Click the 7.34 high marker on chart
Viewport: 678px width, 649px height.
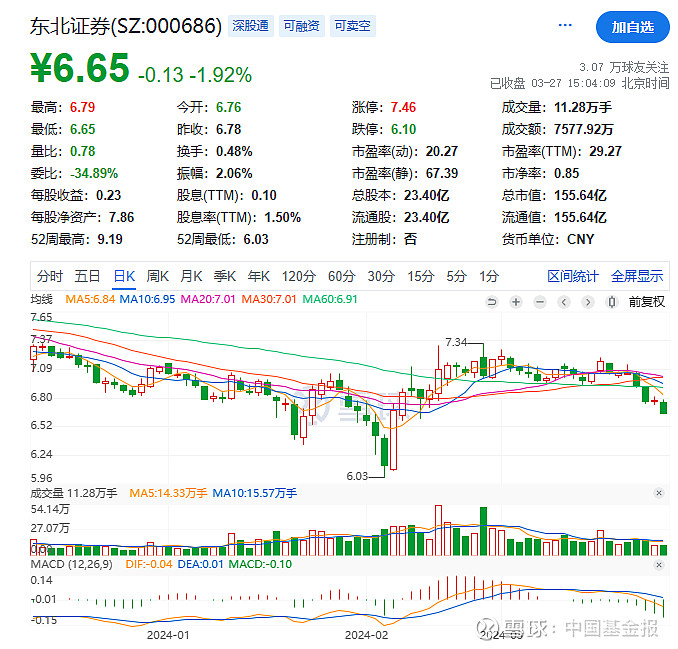click(456, 342)
